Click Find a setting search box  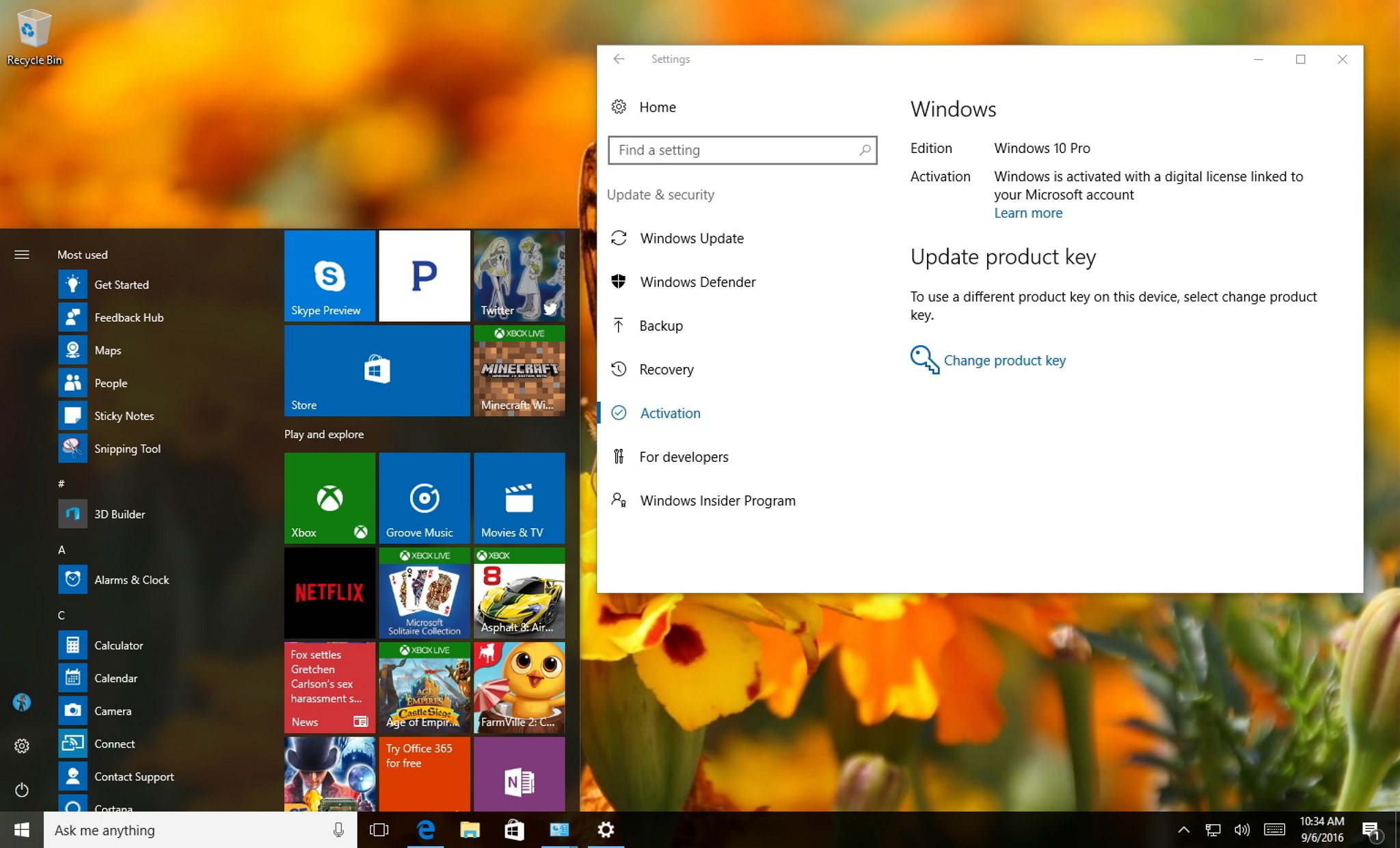click(x=740, y=149)
